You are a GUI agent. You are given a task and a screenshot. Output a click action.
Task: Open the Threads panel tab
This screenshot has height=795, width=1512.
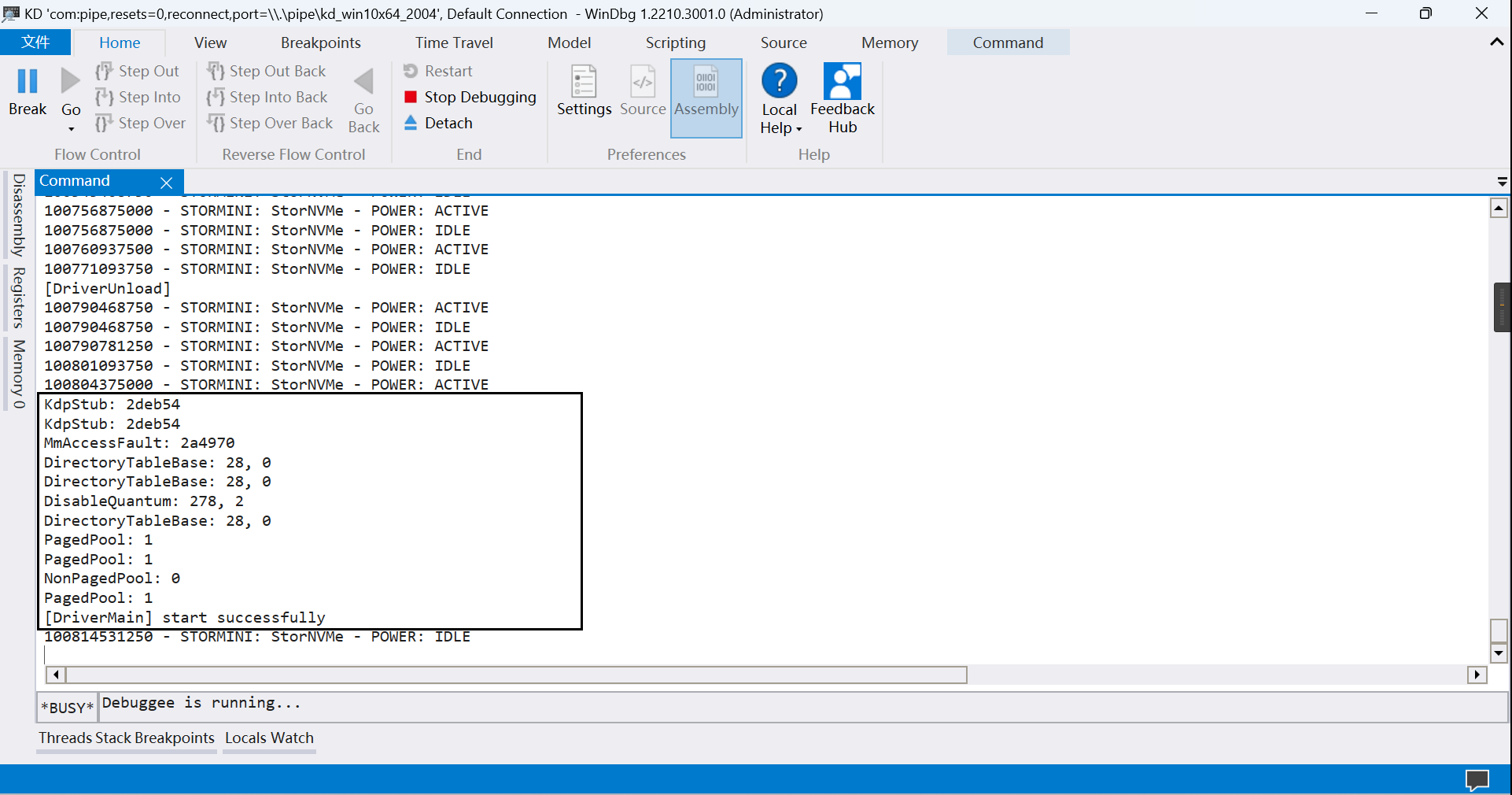[65, 738]
